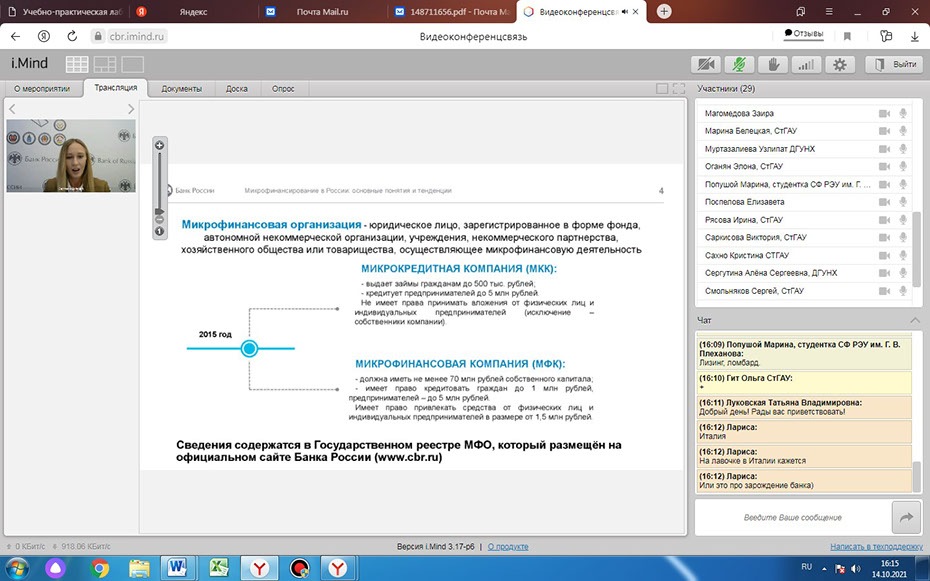930x581 pixels.
Task: Open settings with the gear icon
Action: click(838, 64)
